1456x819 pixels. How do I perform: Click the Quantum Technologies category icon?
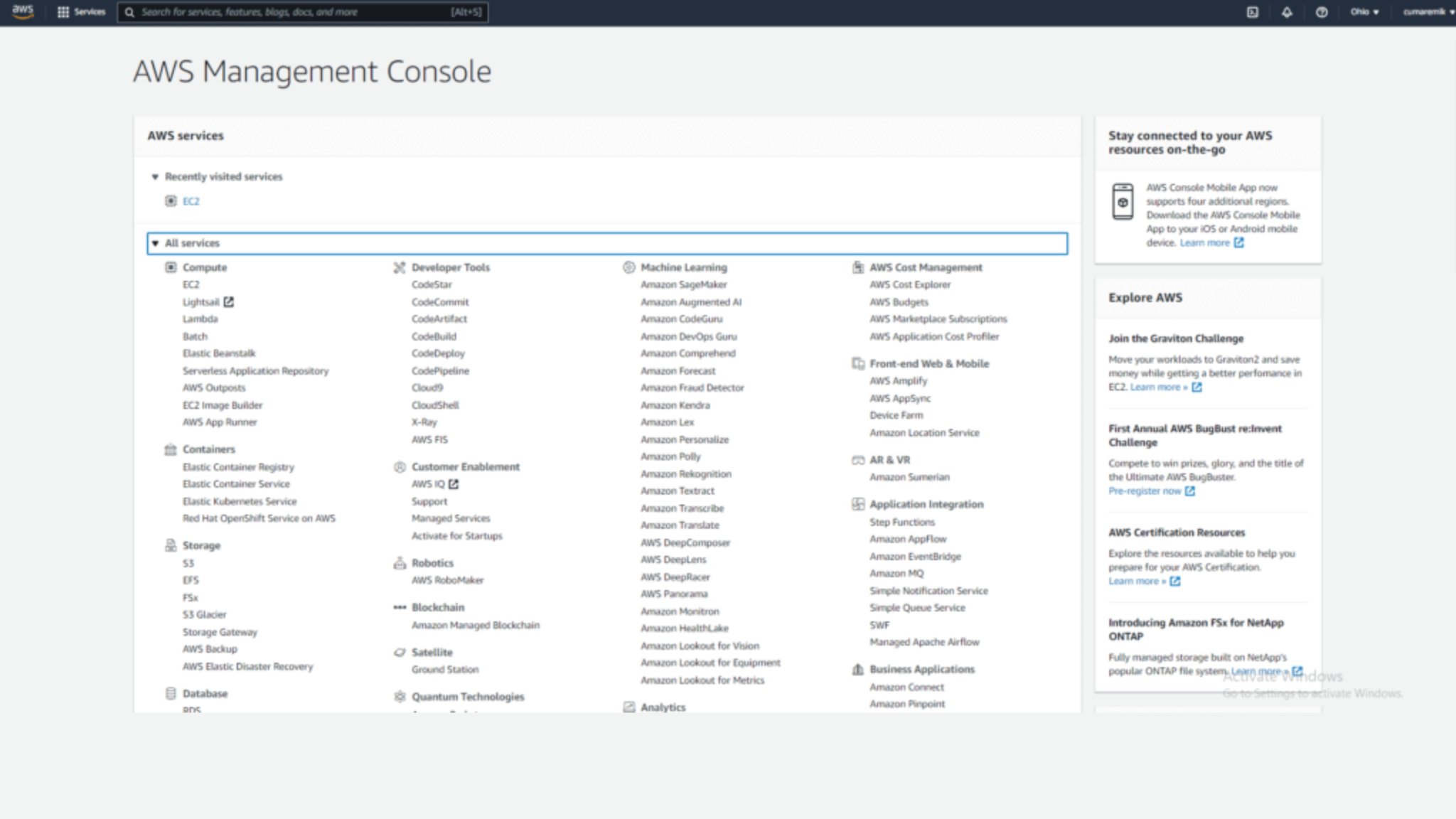point(400,697)
